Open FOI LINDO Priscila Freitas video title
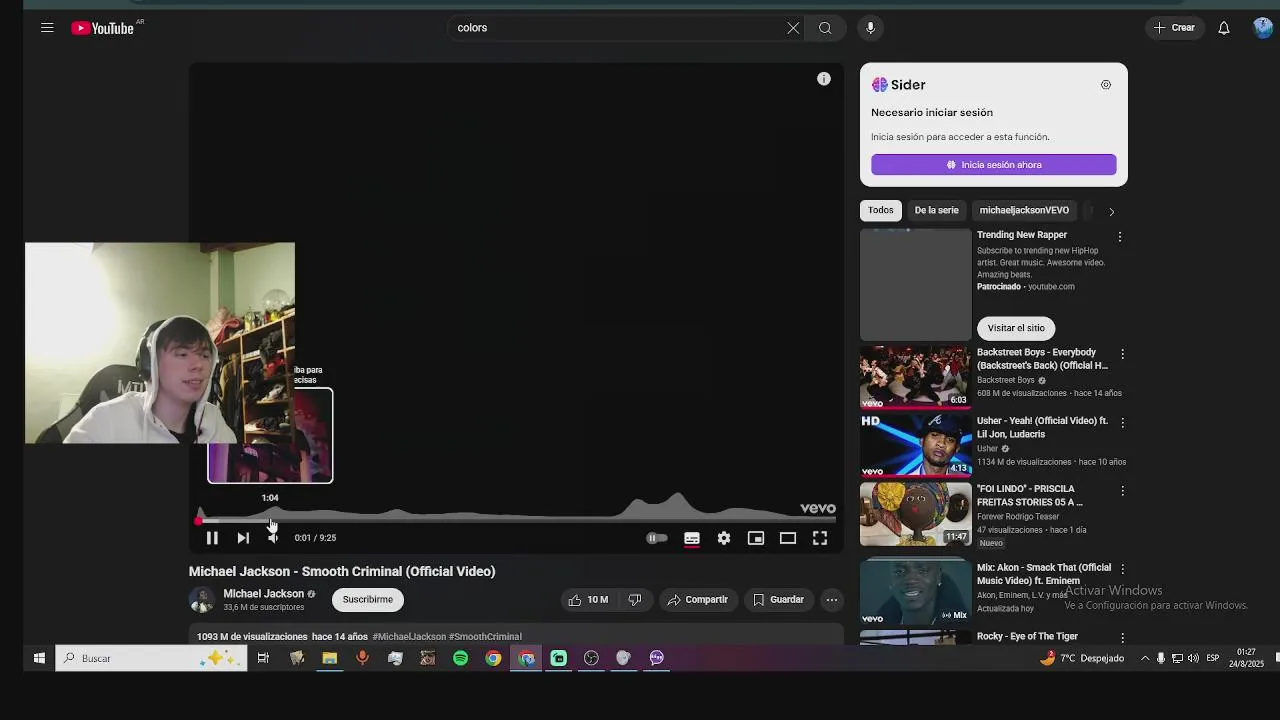Image resolution: width=1280 pixels, height=720 pixels. click(x=1030, y=496)
